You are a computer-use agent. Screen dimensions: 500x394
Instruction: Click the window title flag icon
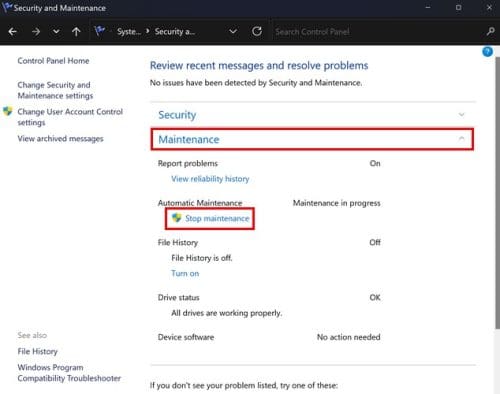pos(7,7)
